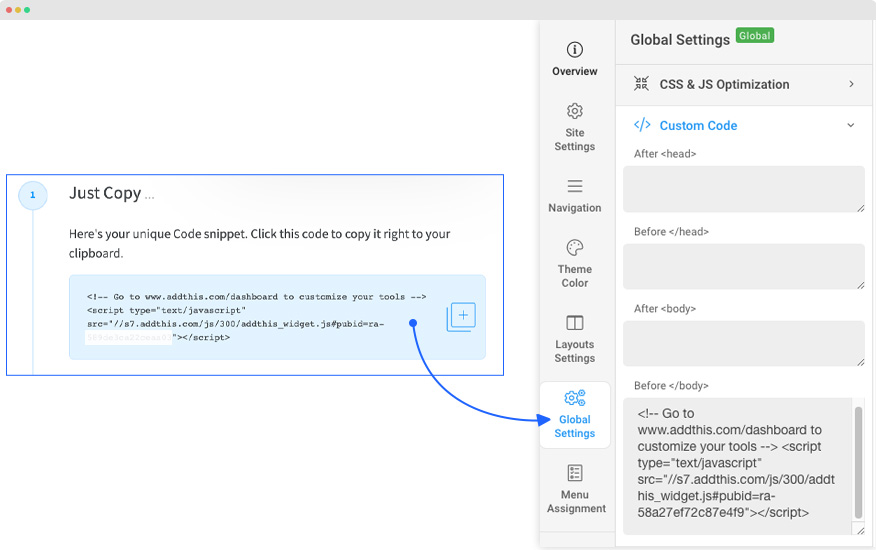The image size is (876, 550).
Task: Open Layouts Settings columns icon
Action: coord(574,323)
